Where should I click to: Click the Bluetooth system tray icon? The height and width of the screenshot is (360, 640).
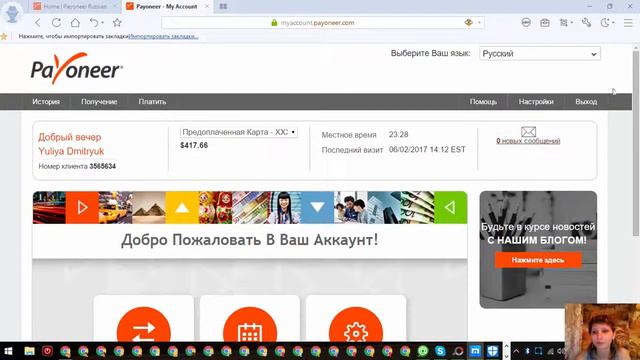tap(527, 351)
